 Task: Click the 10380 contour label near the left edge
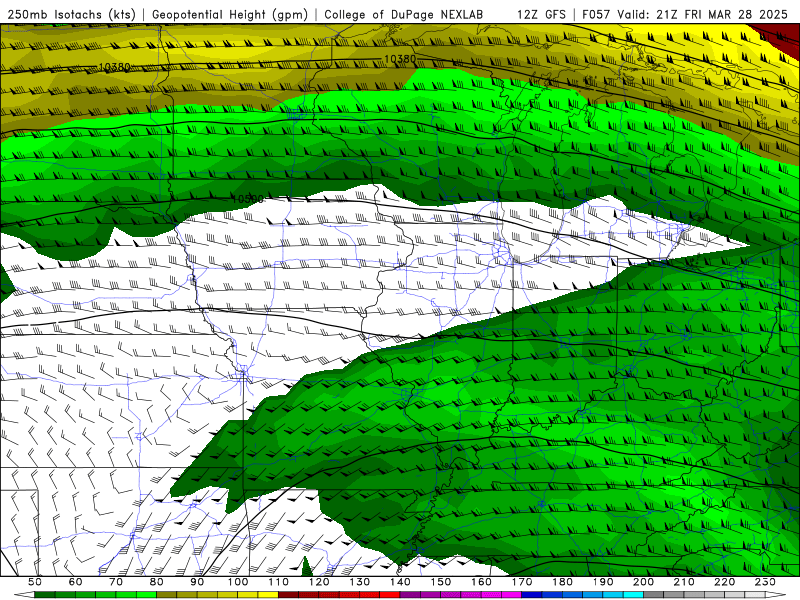point(114,67)
